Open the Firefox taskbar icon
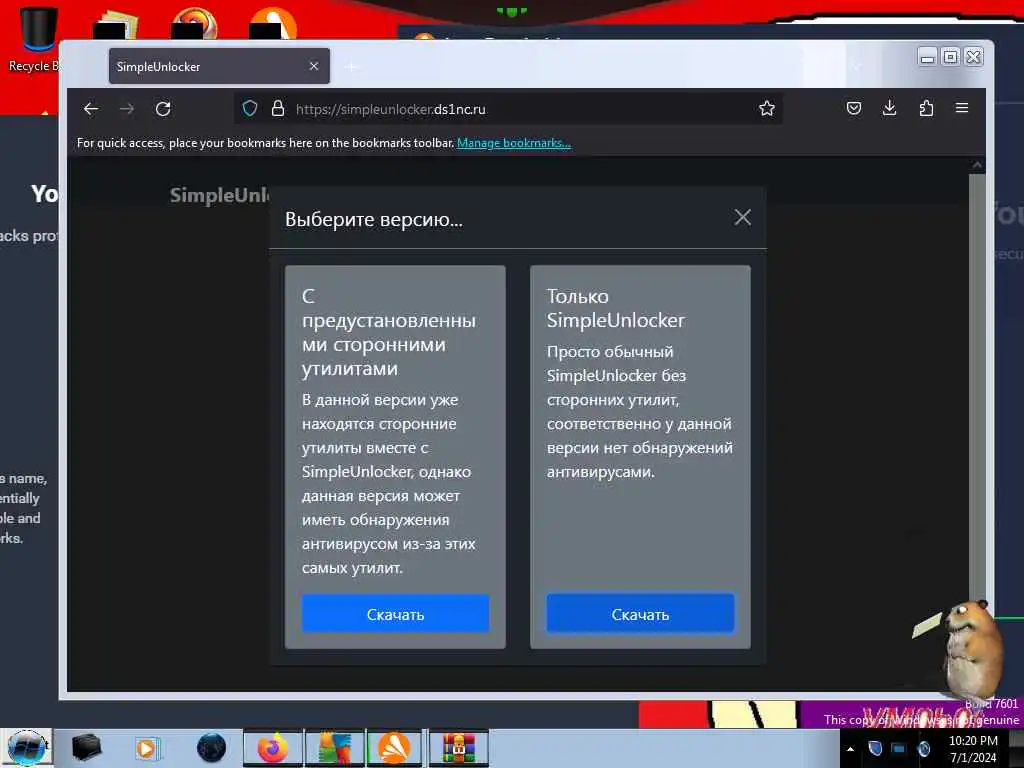 [273, 748]
